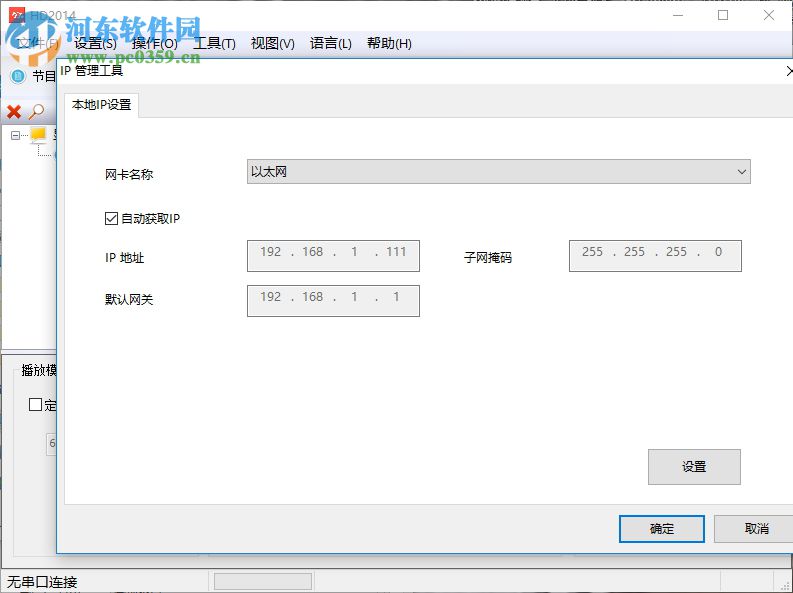793x593 pixels.
Task: Uncheck the 自动获取IP checkbox
Action: (x=111, y=218)
